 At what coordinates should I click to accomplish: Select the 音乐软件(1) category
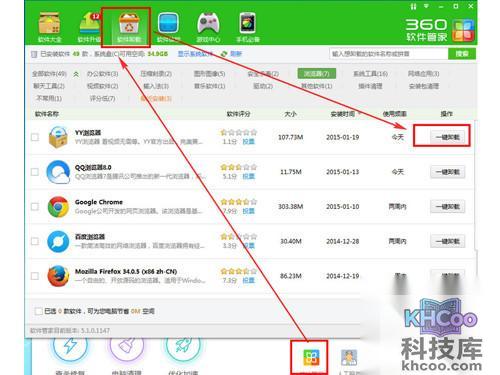point(210,86)
